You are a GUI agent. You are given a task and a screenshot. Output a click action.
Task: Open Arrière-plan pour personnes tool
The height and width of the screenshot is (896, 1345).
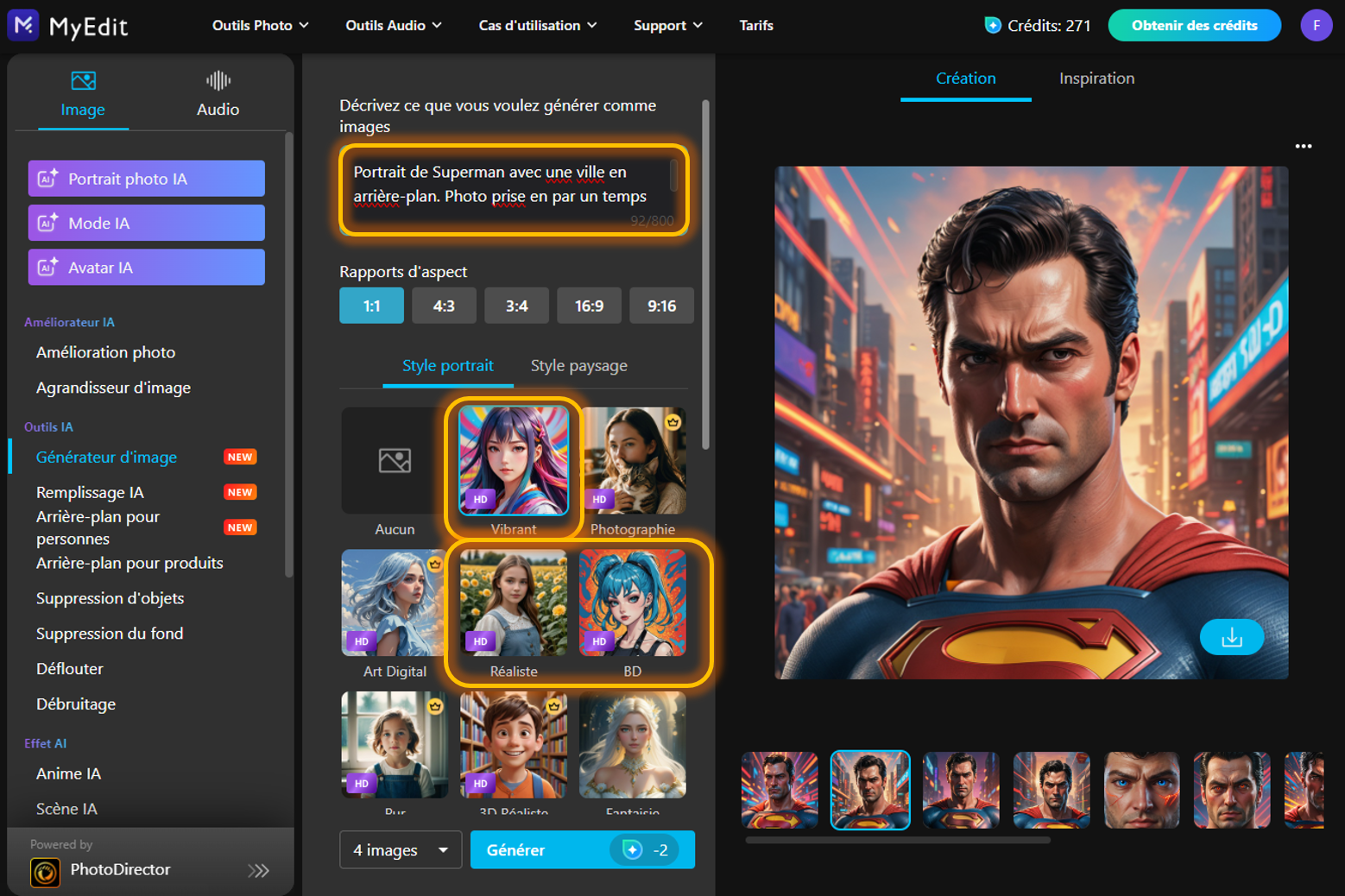tap(98, 527)
